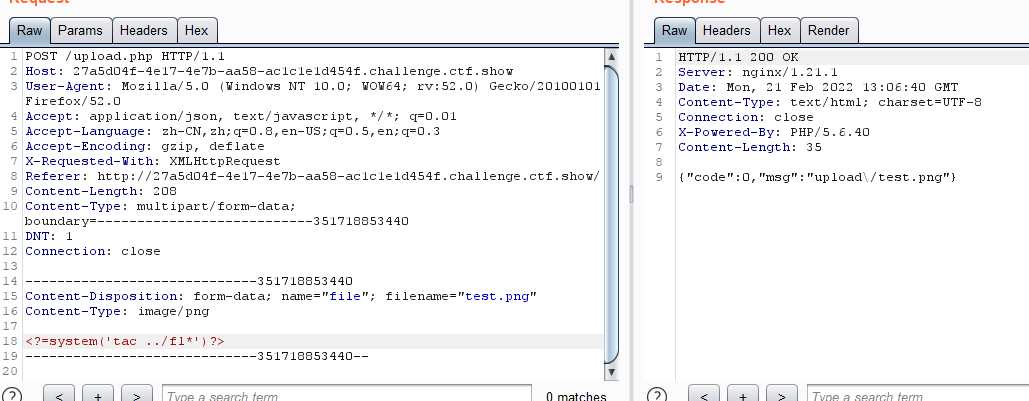Click the Content-Type: image/png line
This screenshot has width=1029, height=401.
117,312
